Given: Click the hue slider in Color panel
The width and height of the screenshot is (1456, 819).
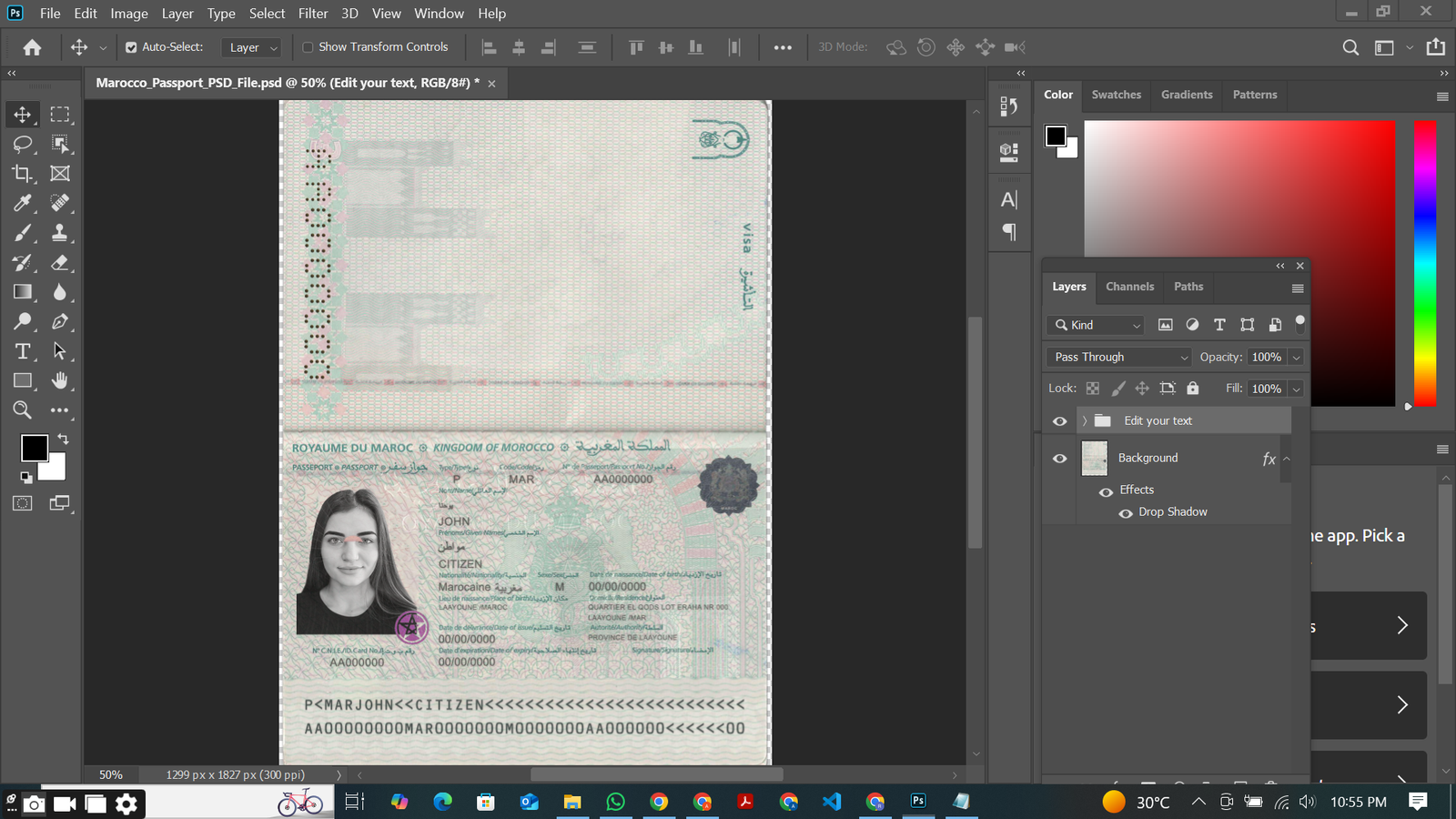Looking at the screenshot, I should point(1425,263).
